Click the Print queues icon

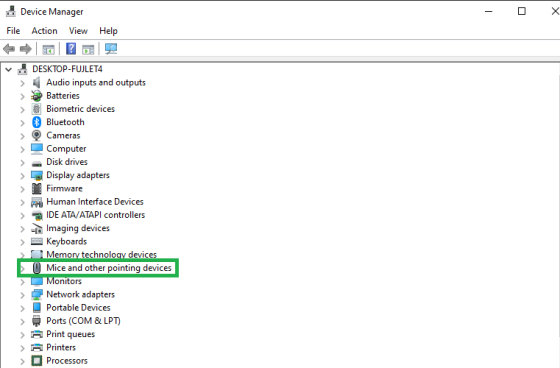coord(37,334)
